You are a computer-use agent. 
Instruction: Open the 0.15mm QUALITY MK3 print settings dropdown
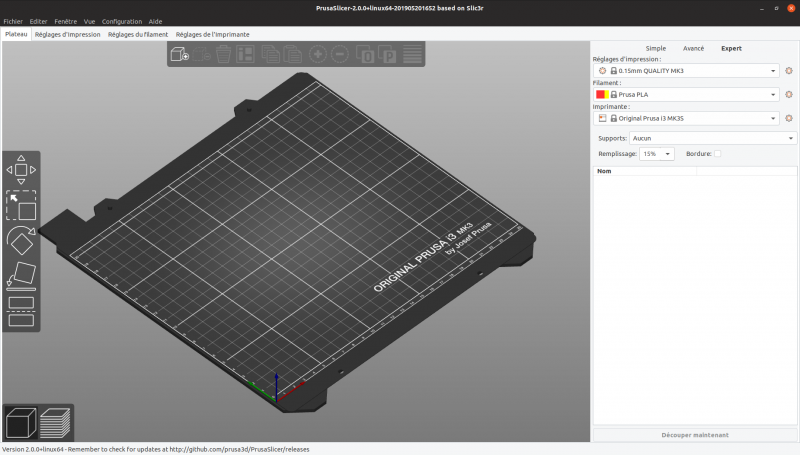tap(686, 71)
